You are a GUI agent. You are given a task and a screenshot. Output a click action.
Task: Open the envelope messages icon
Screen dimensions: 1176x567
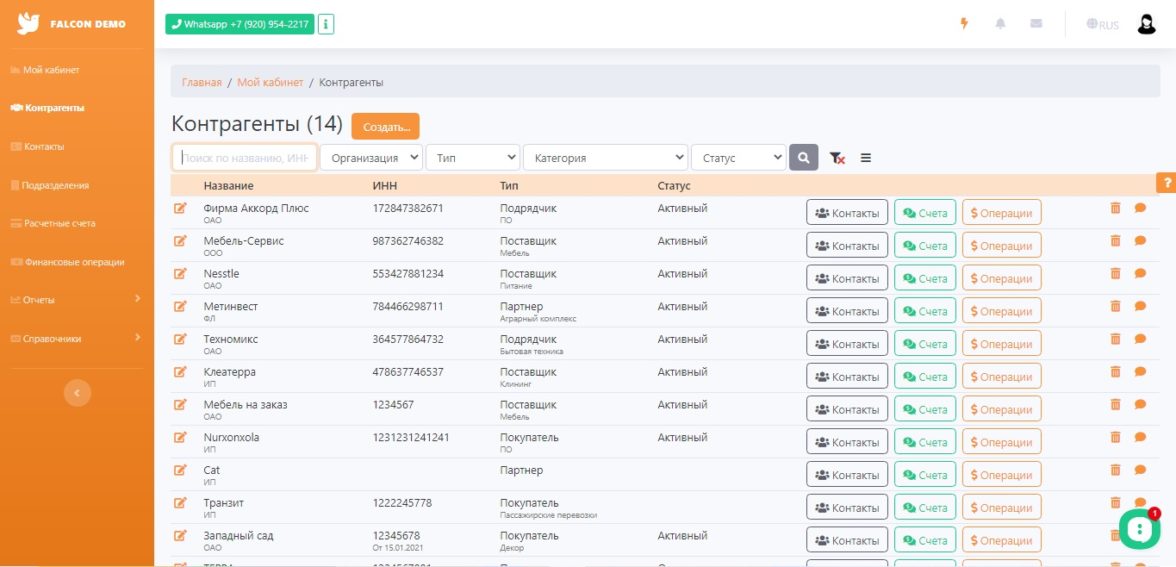tap(1036, 24)
